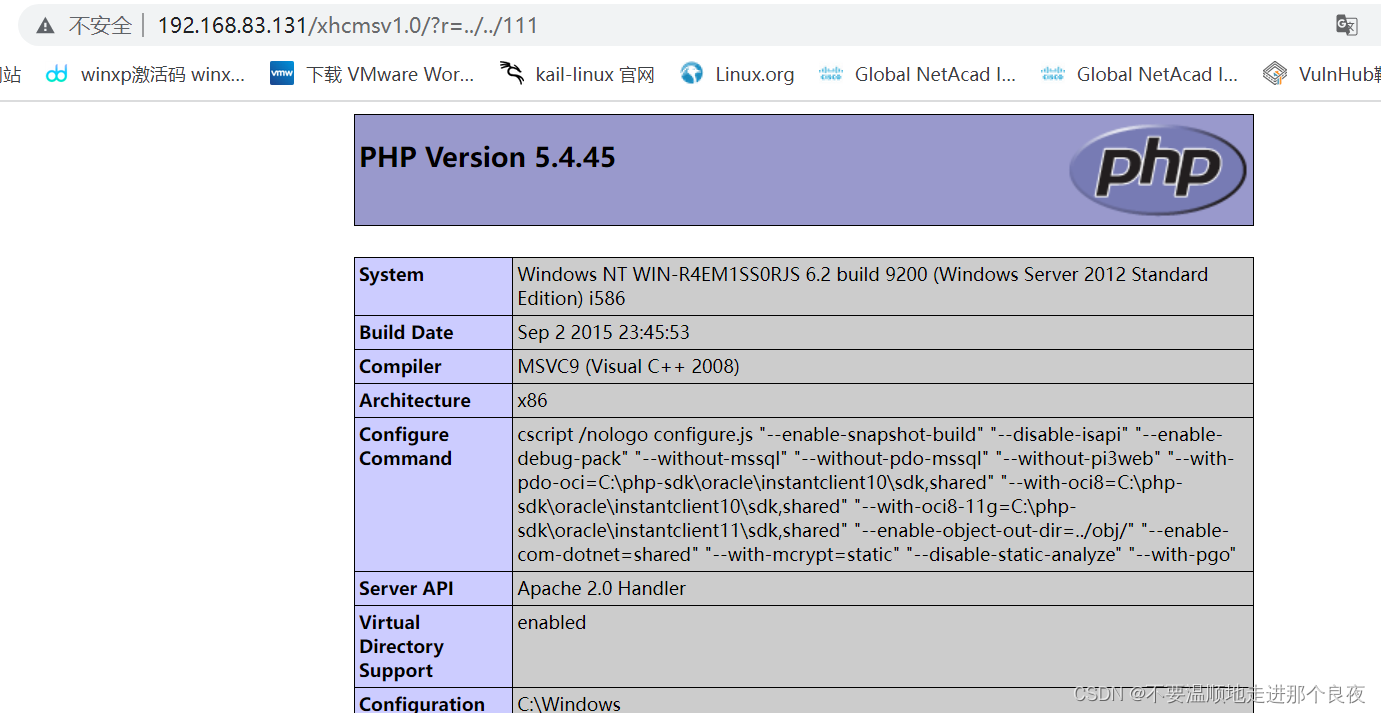Click the Kali dragon bookmark favicon
Screen dimensions: 1381x713
click(512, 74)
